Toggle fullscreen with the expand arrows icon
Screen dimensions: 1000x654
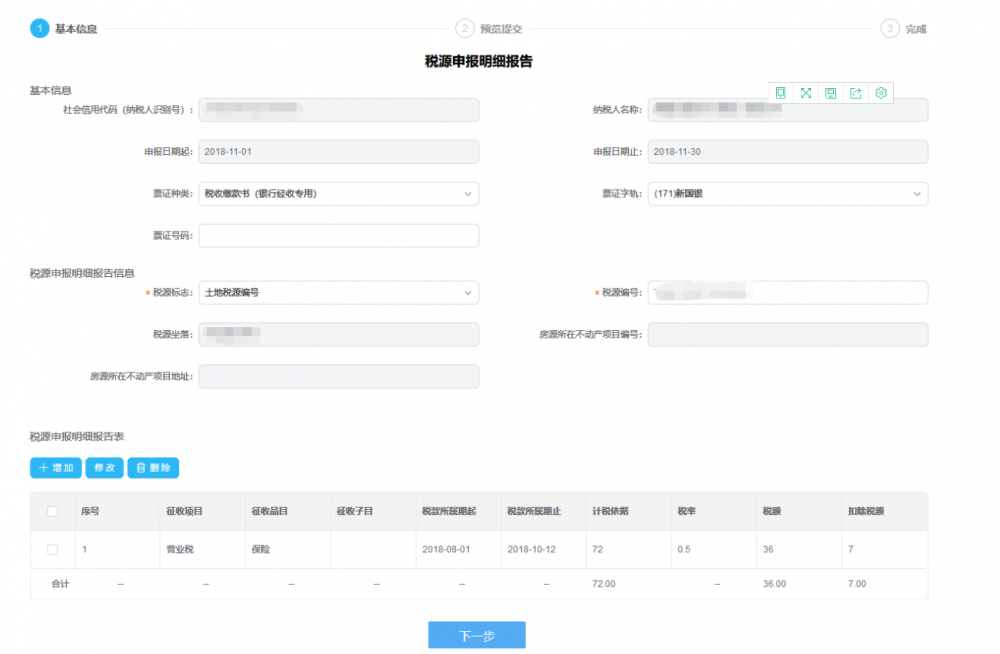(x=806, y=93)
